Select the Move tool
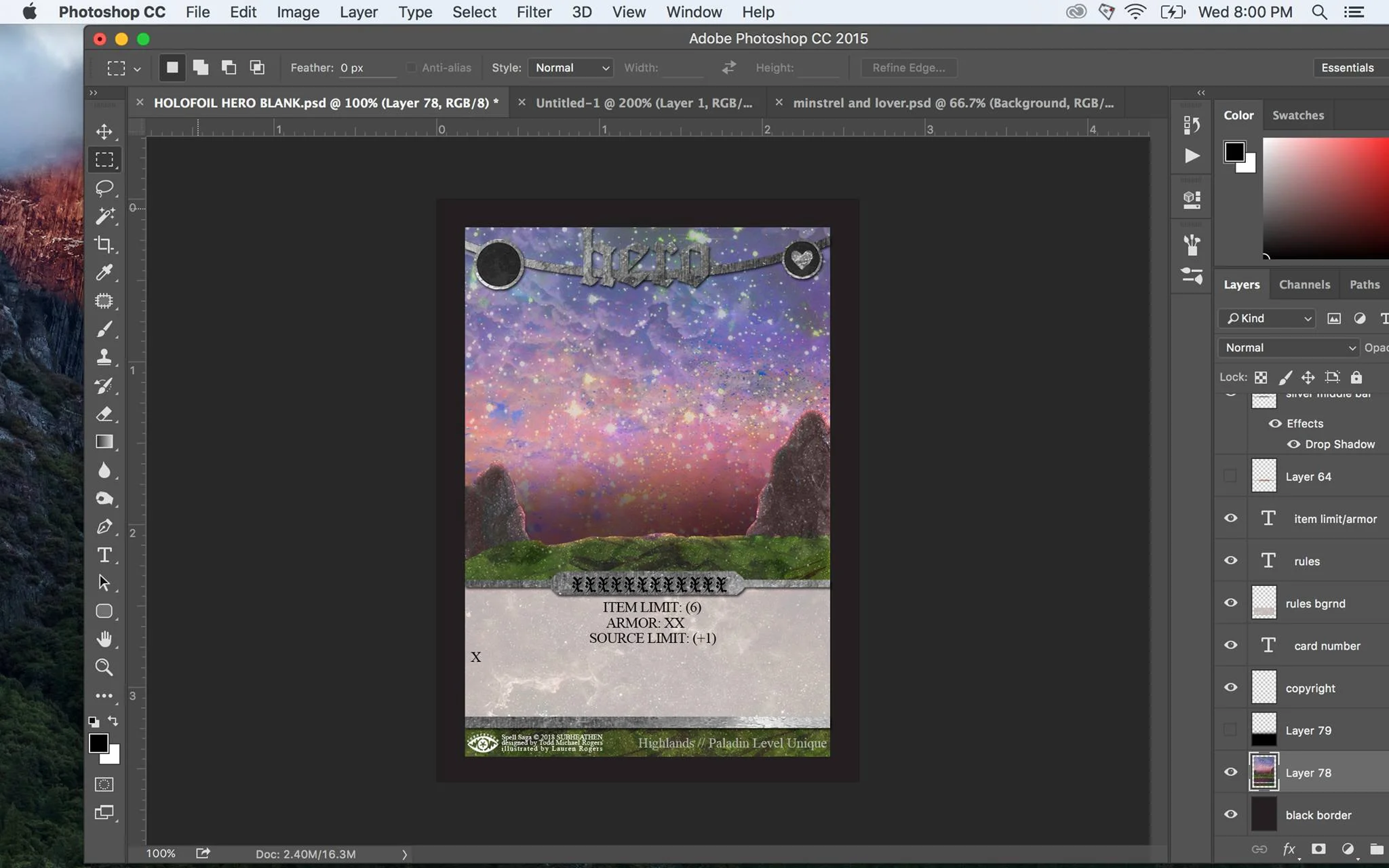1389x868 pixels. coord(104,131)
